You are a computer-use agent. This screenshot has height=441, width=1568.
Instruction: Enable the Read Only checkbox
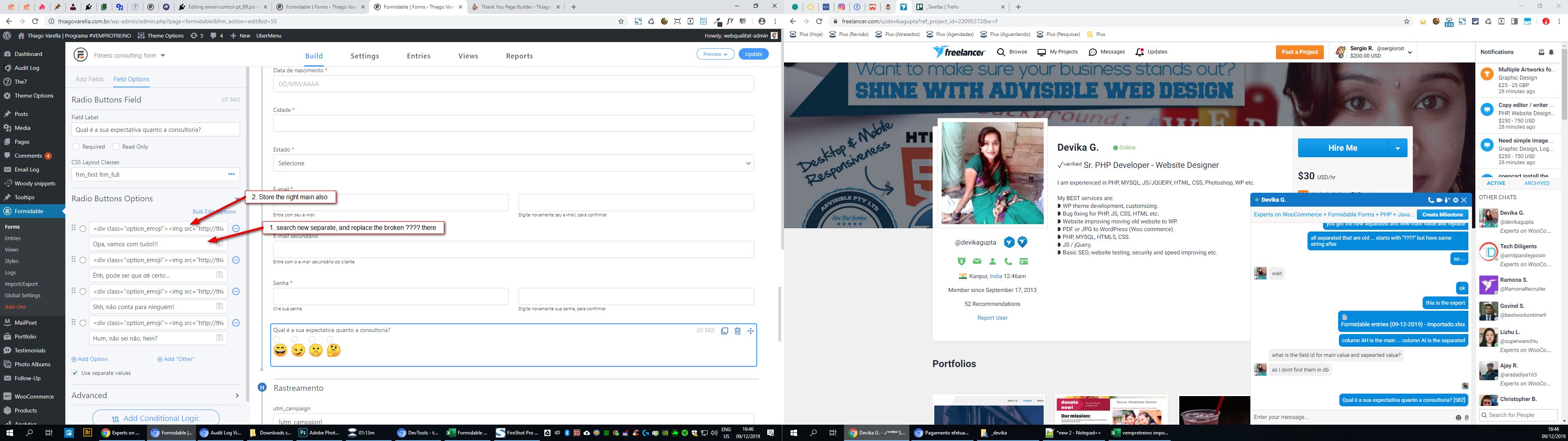tap(117, 147)
